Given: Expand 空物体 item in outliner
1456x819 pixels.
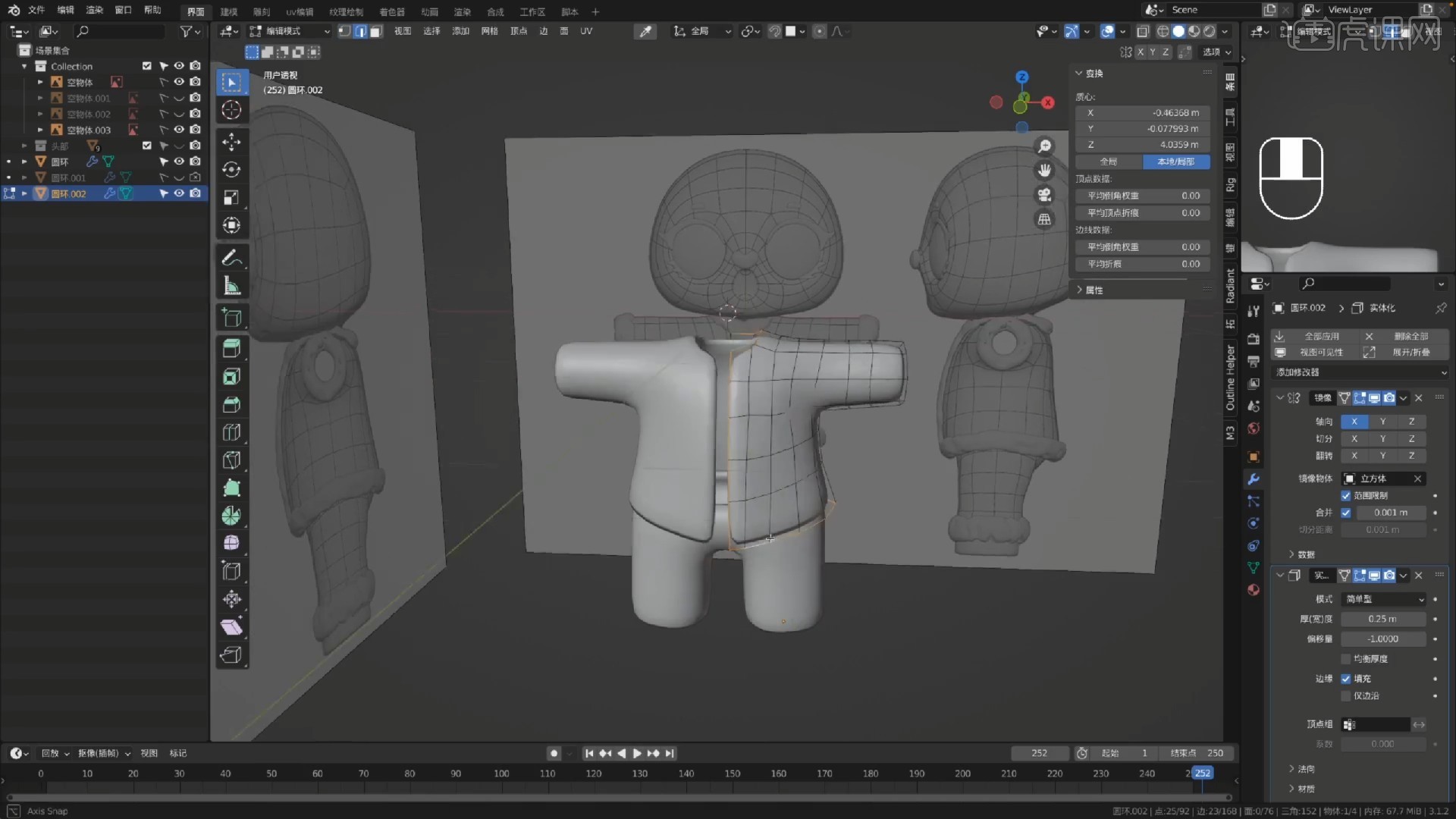Looking at the screenshot, I should 40,82.
